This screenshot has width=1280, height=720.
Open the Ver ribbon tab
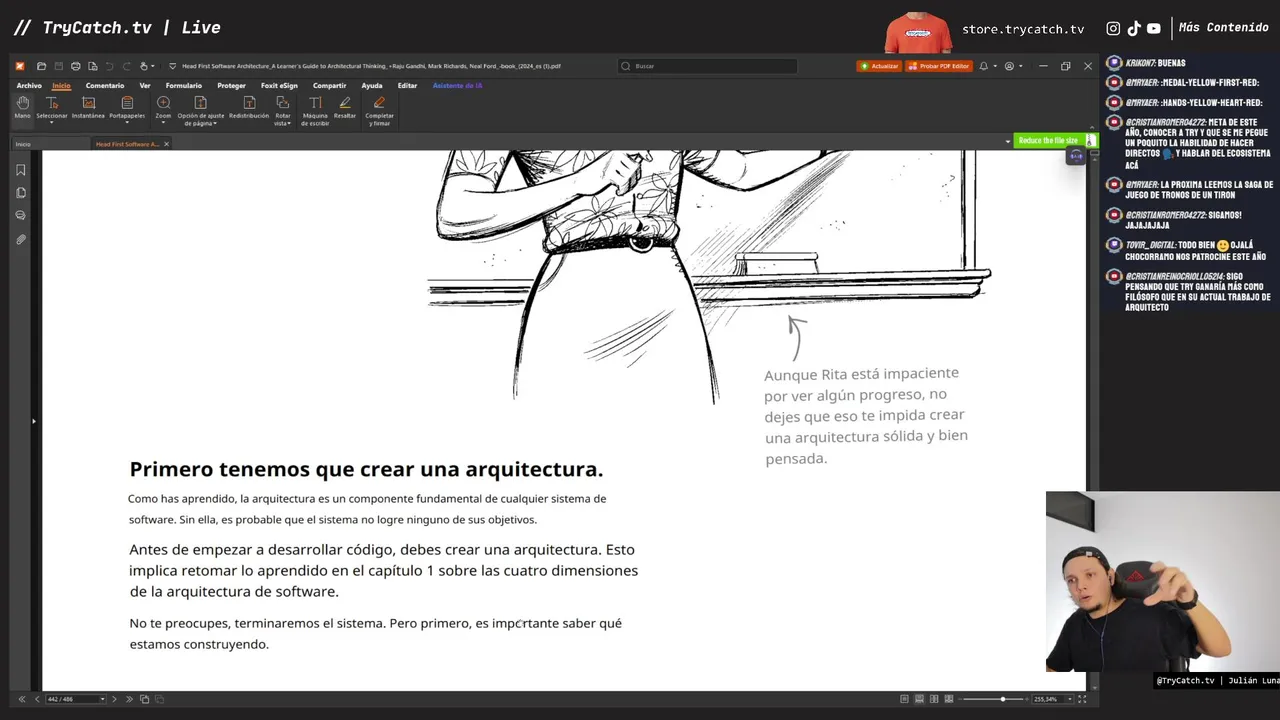145,86
